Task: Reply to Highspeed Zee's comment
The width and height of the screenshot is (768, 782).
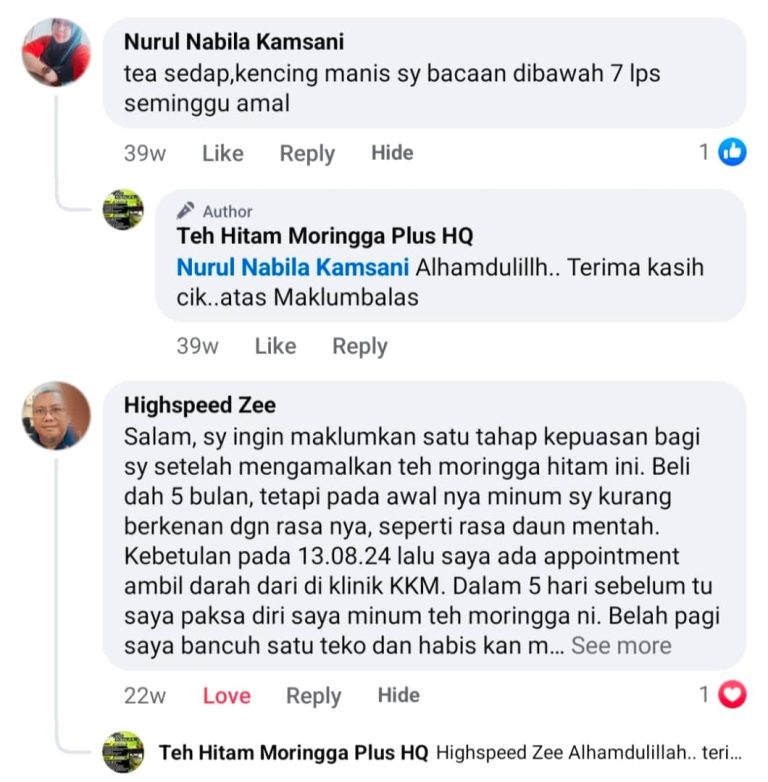Action: (x=314, y=696)
